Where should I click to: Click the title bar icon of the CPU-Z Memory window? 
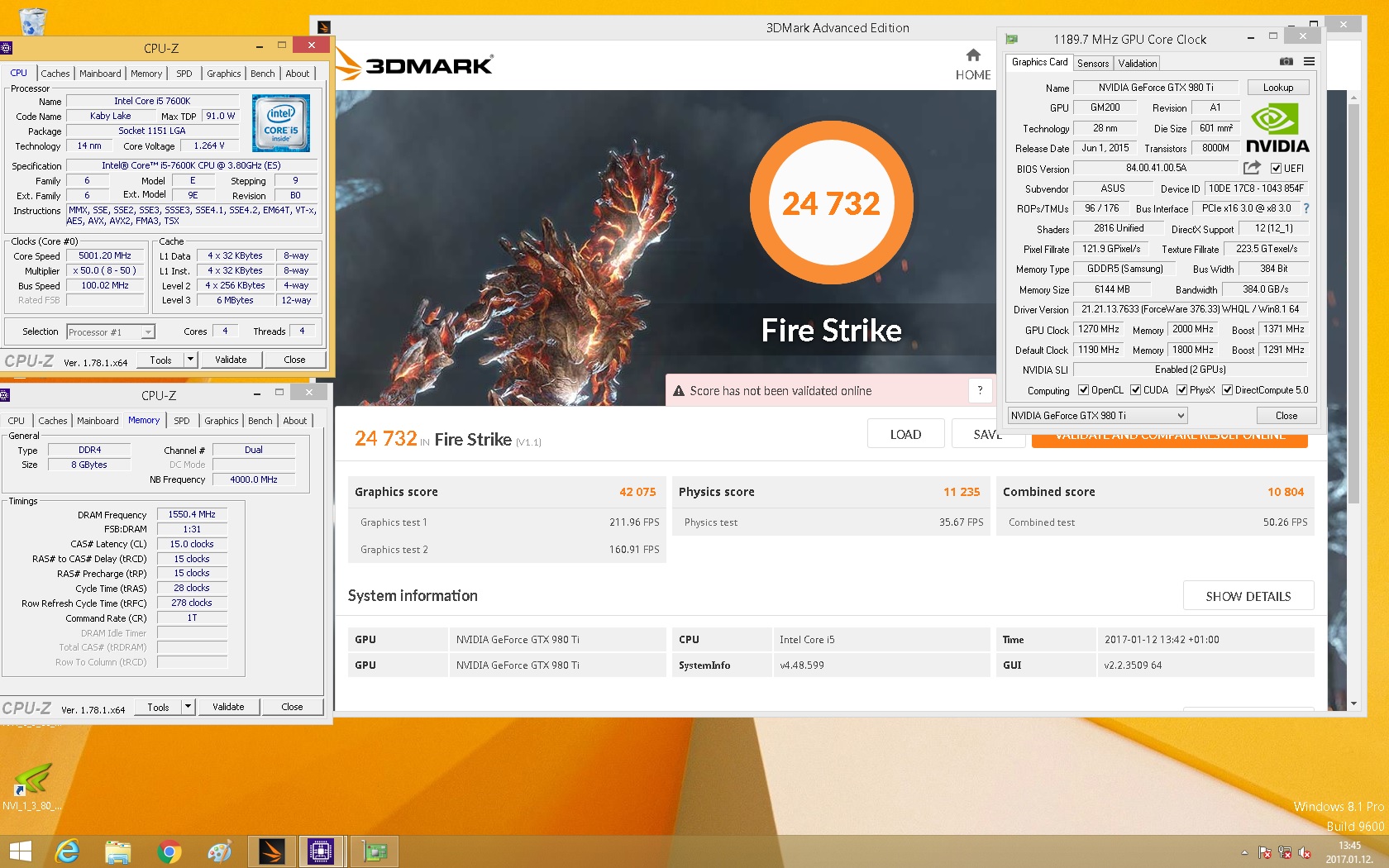click(5, 395)
